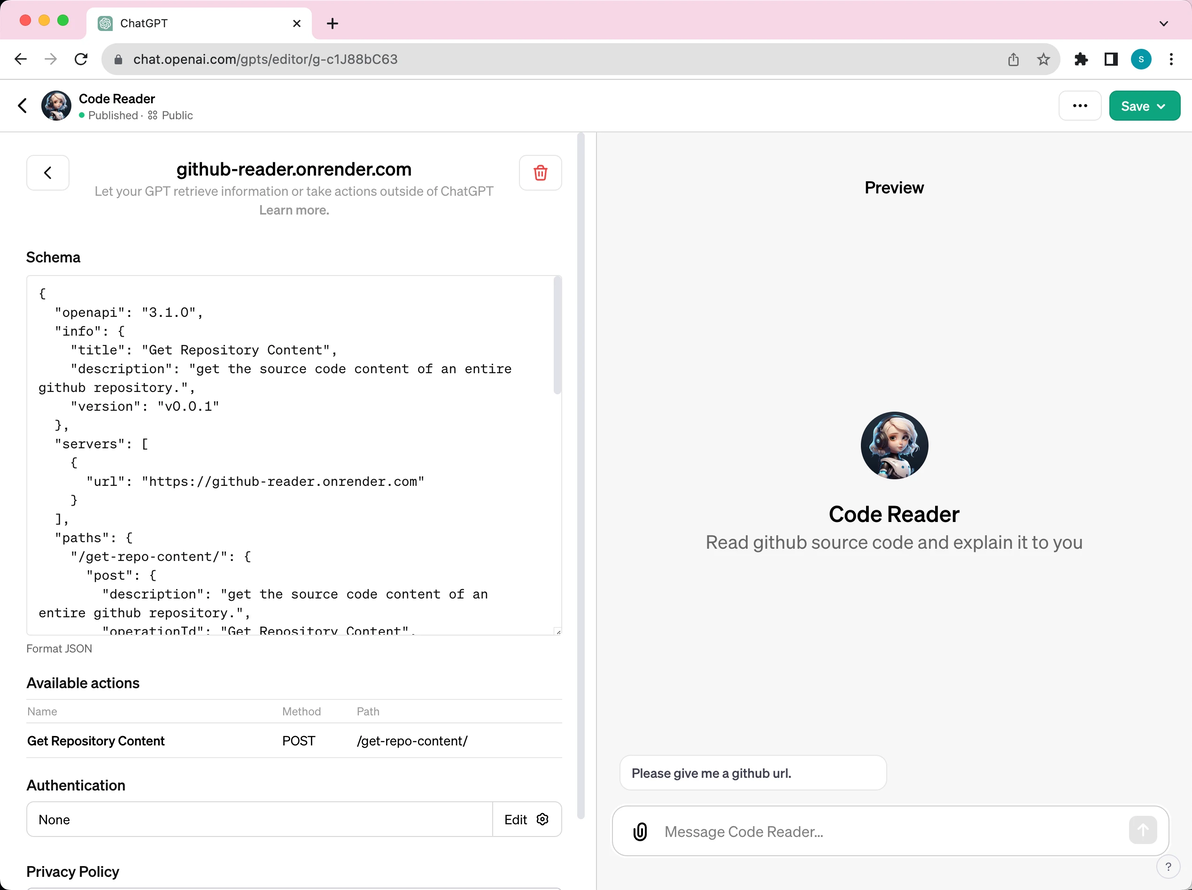Click the Message Code Reader input field
The height and width of the screenshot is (890, 1192).
(889, 831)
